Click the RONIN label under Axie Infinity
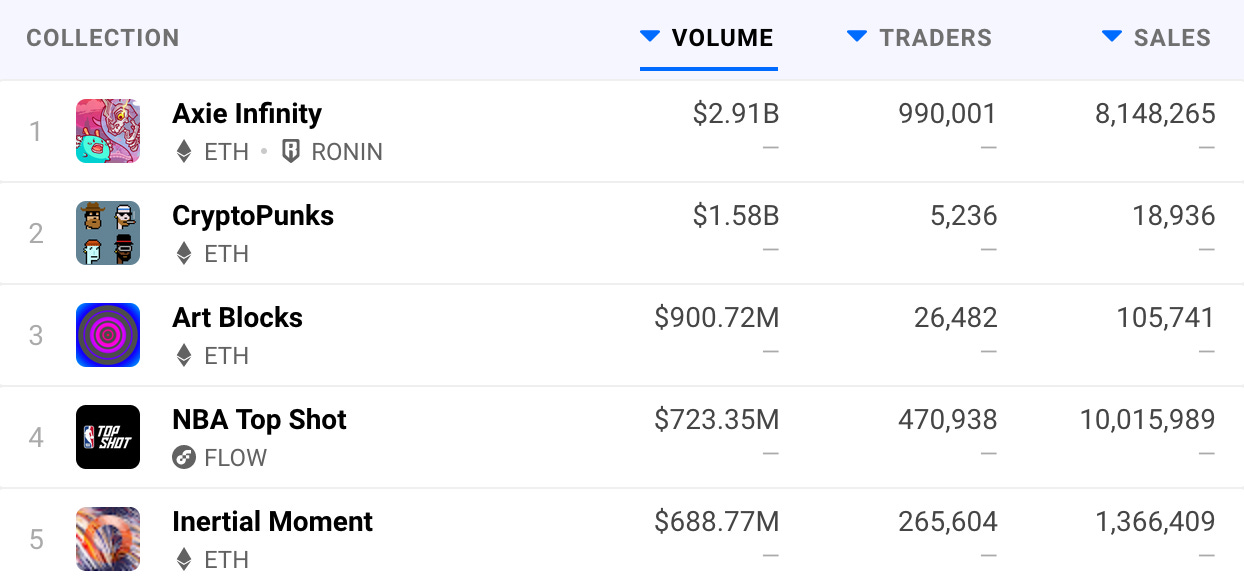The image size is (1244, 586). 347,152
